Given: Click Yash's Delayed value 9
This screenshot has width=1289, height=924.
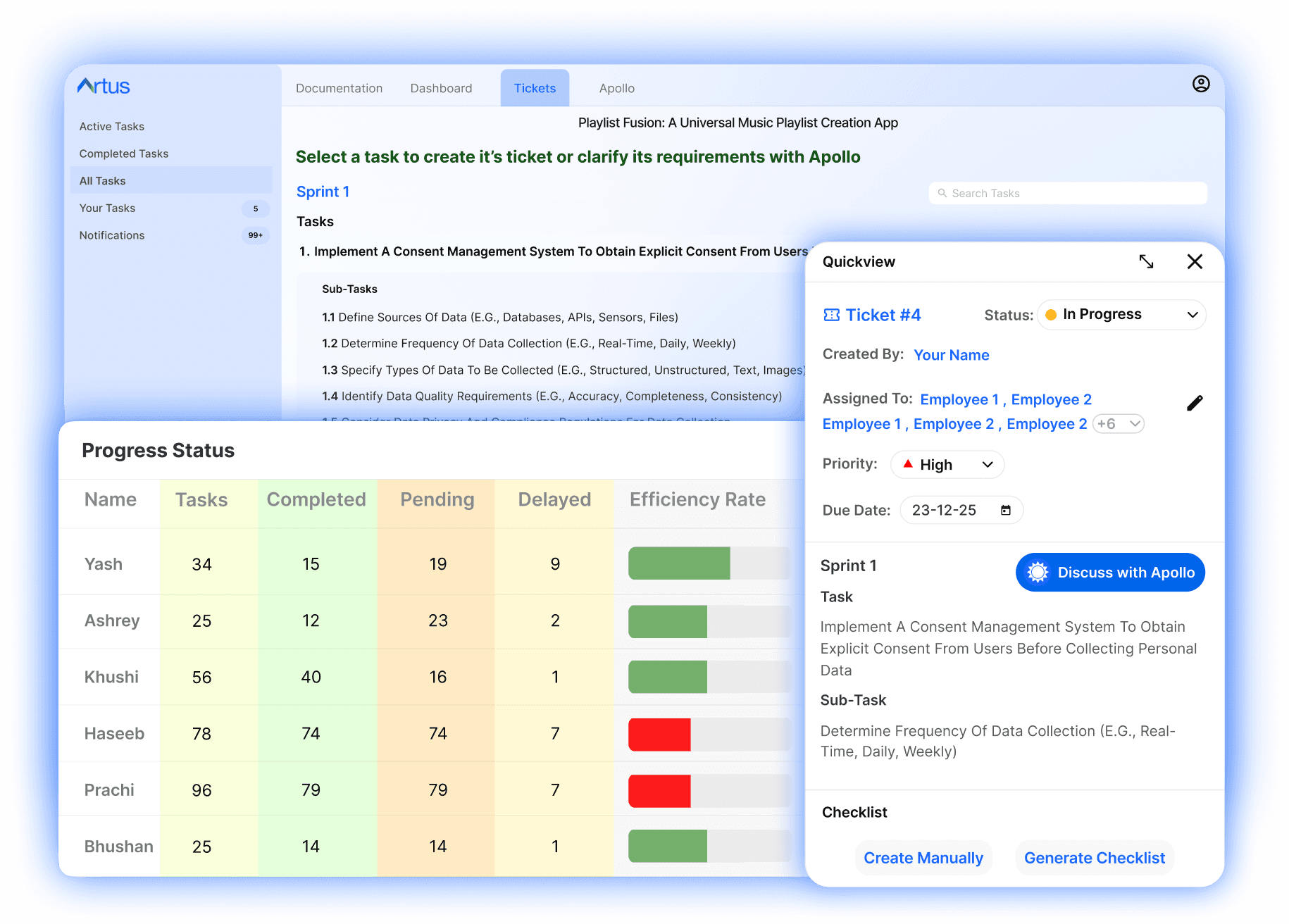Looking at the screenshot, I should click(555, 564).
